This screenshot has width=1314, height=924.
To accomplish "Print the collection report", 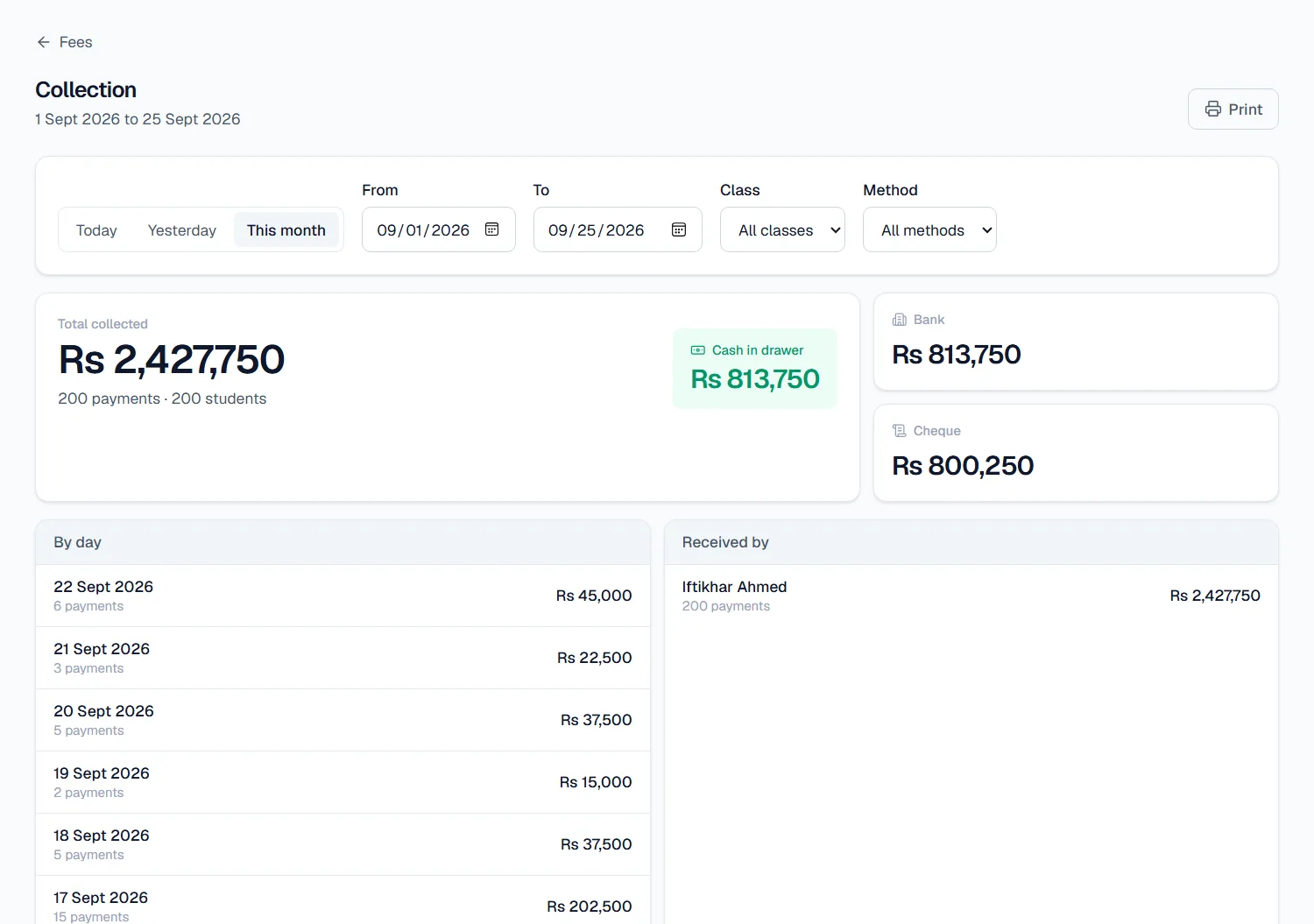I will coord(1233,109).
